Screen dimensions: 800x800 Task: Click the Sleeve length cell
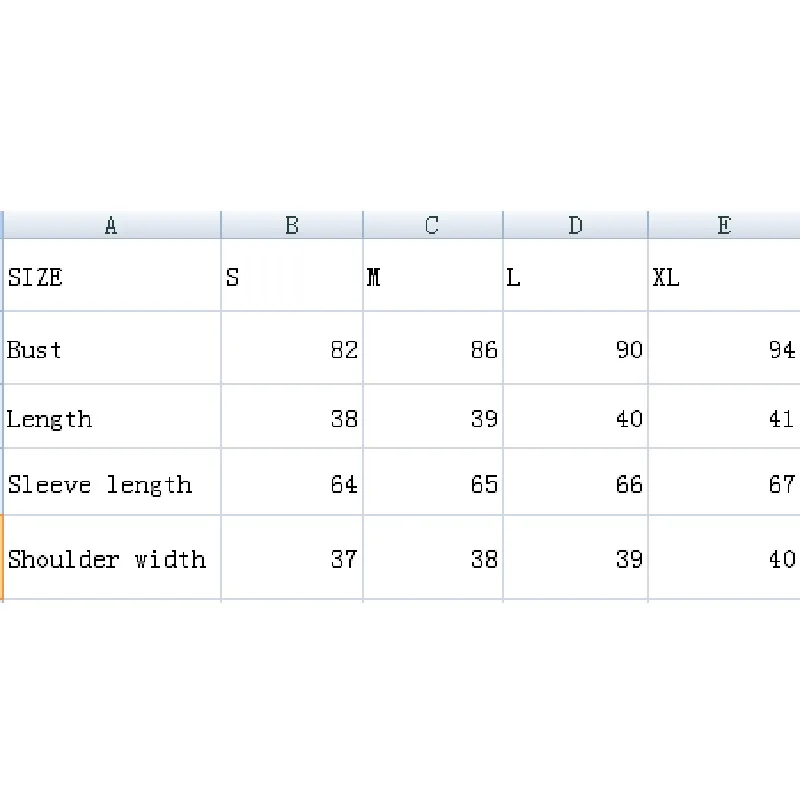[111, 484]
